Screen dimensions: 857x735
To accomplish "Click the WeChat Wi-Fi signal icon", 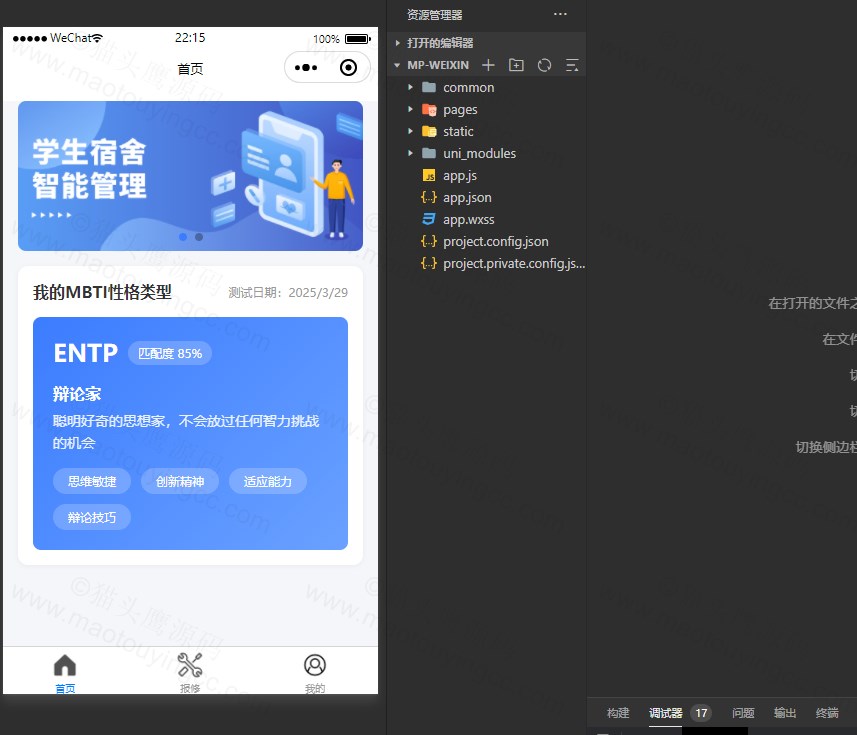I will tap(97, 38).
